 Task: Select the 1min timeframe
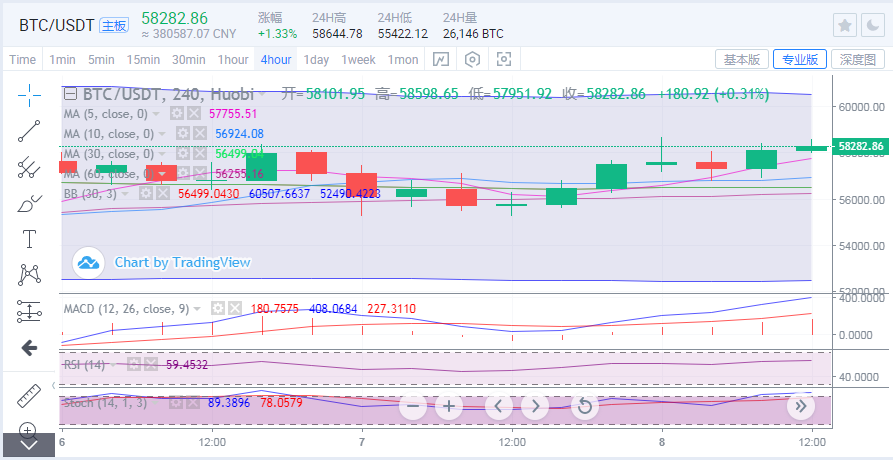[62, 60]
